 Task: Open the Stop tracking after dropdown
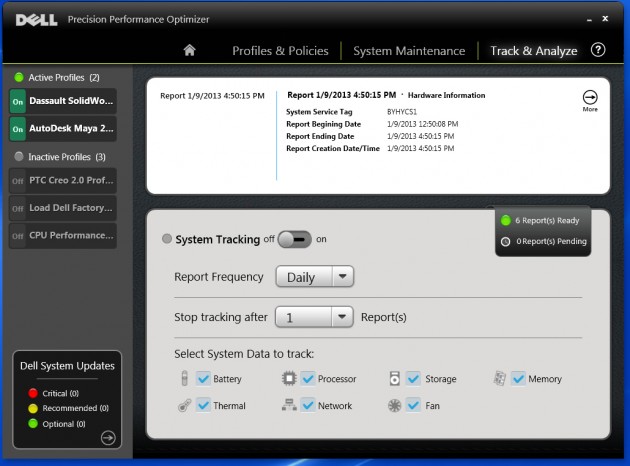tap(314, 317)
